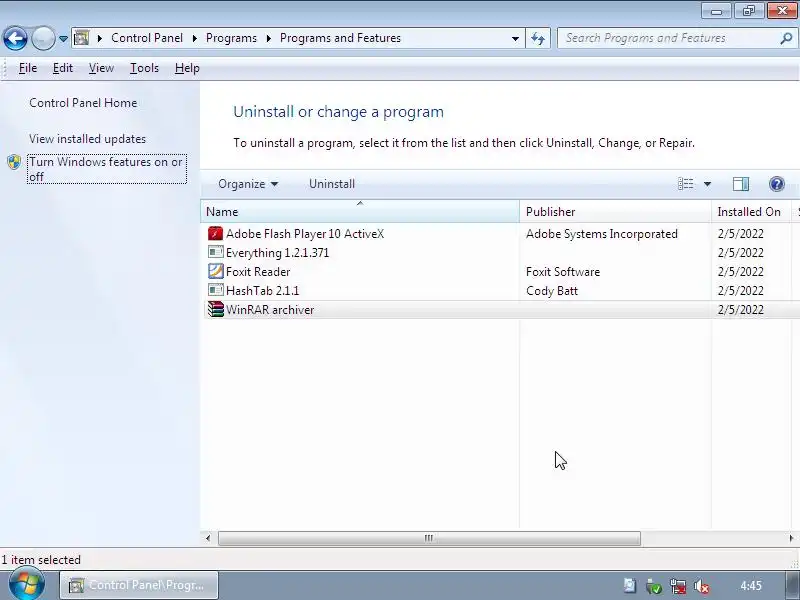Toggle the preview pane icon

[741, 184]
